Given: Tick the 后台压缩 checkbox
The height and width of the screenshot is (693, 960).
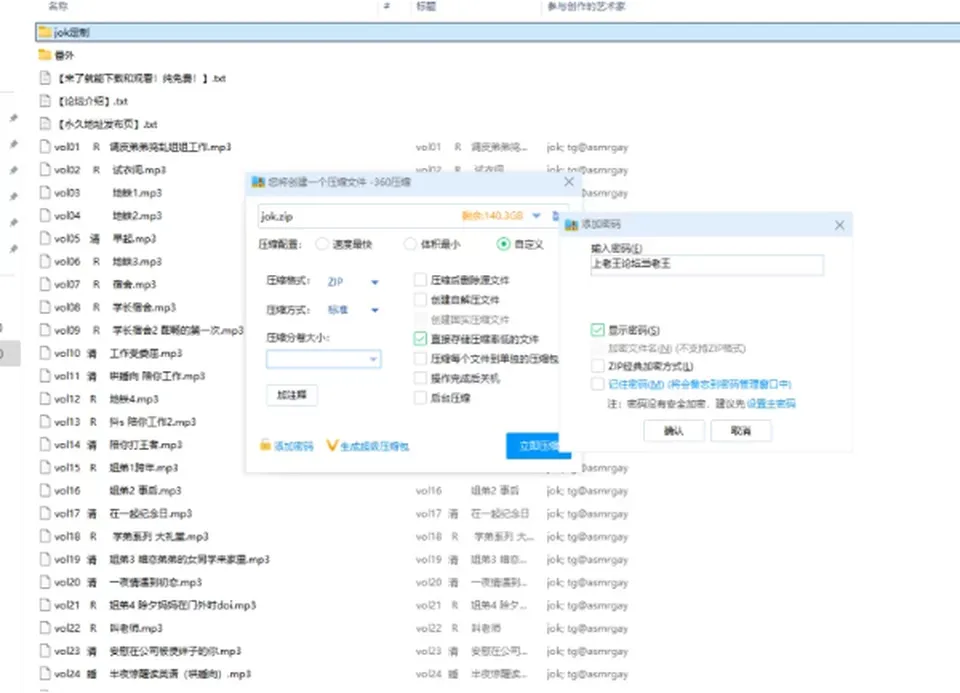Looking at the screenshot, I should (420, 398).
